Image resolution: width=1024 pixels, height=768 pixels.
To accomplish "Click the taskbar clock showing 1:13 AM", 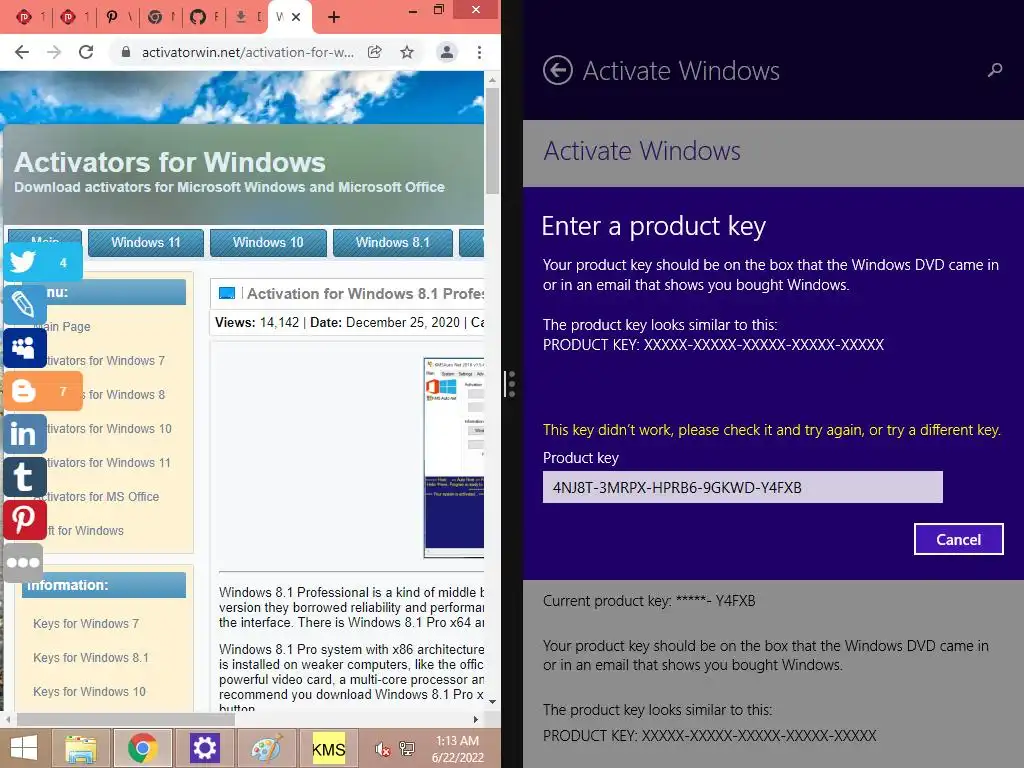I will (457, 749).
